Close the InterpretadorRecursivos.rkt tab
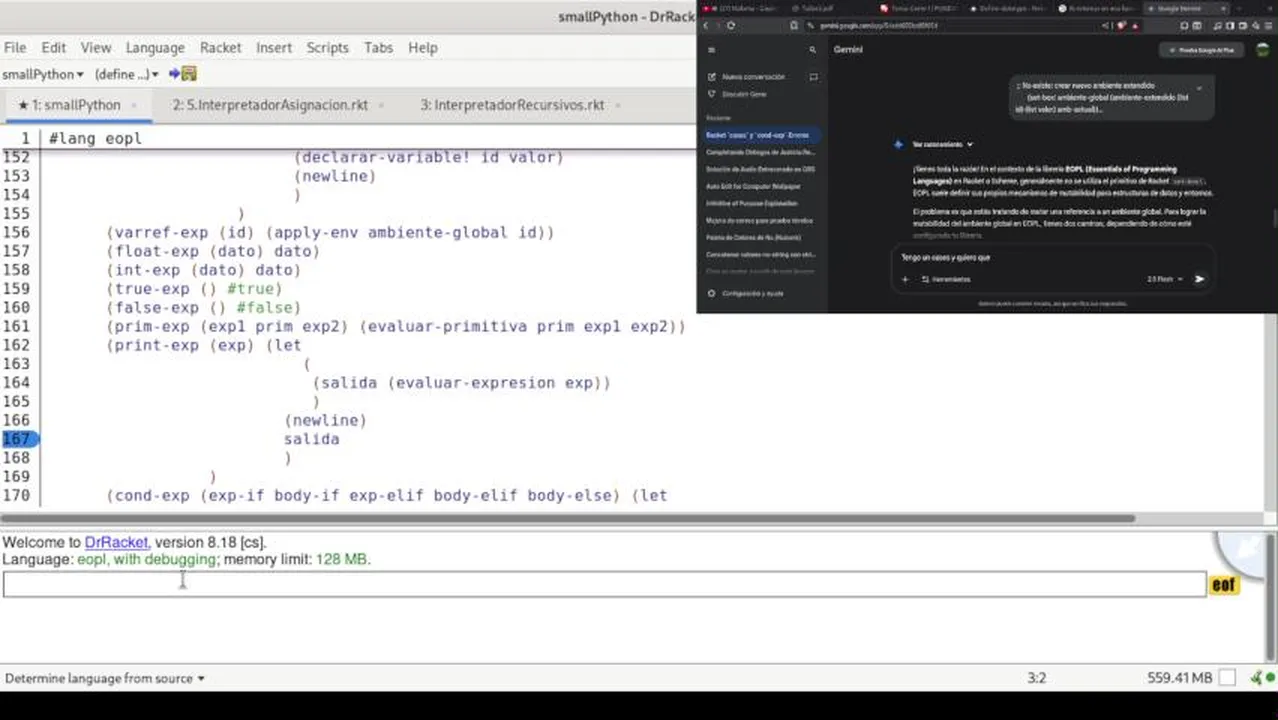Viewport: 1278px width, 720px height. pyautogui.click(x=619, y=104)
